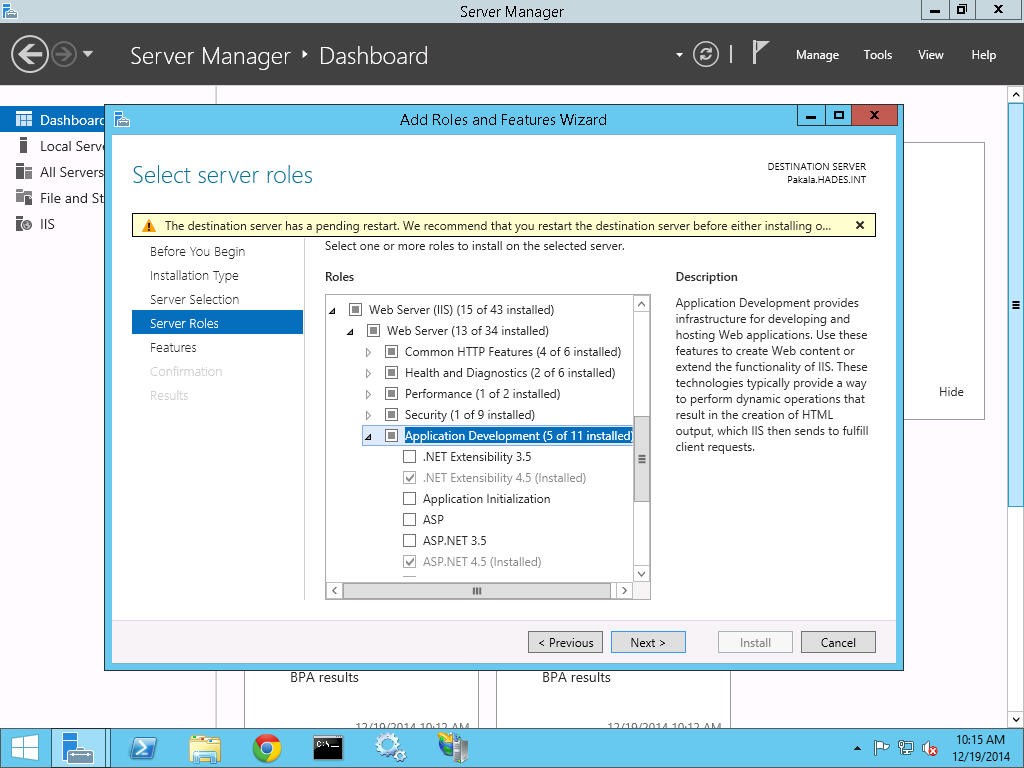This screenshot has height=768, width=1024.
Task: Click roles list vertical scrollbar thumb
Action: click(641, 459)
